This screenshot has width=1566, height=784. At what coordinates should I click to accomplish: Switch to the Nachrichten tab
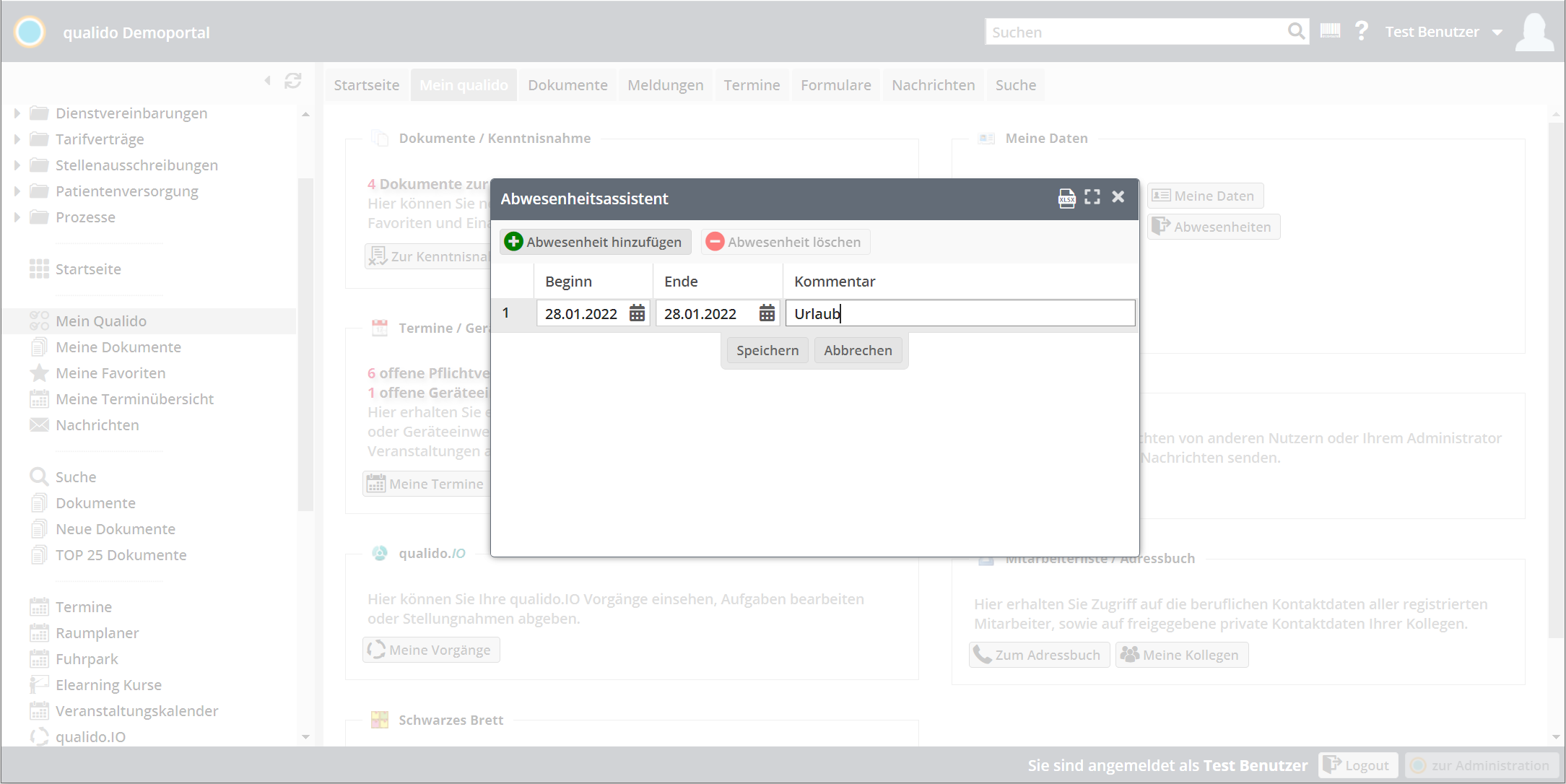pos(933,85)
